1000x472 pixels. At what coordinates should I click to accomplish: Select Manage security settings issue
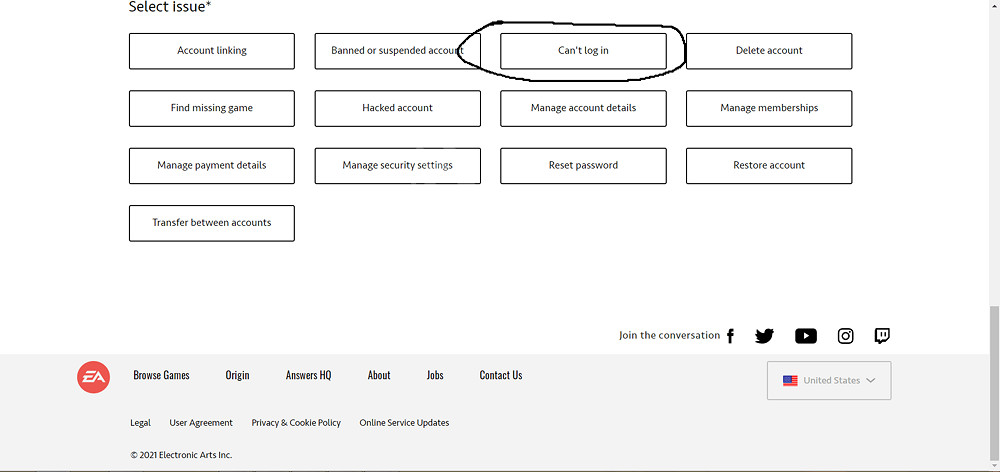point(397,166)
